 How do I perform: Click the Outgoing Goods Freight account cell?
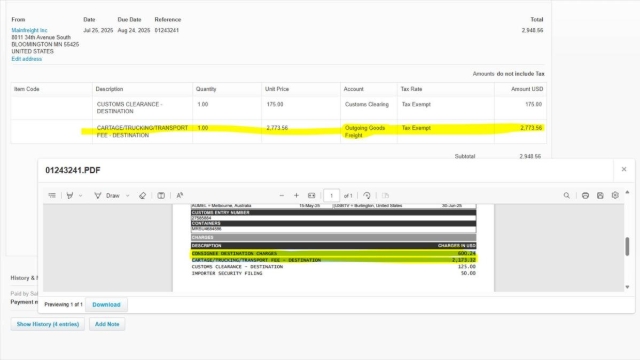pos(365,131)
